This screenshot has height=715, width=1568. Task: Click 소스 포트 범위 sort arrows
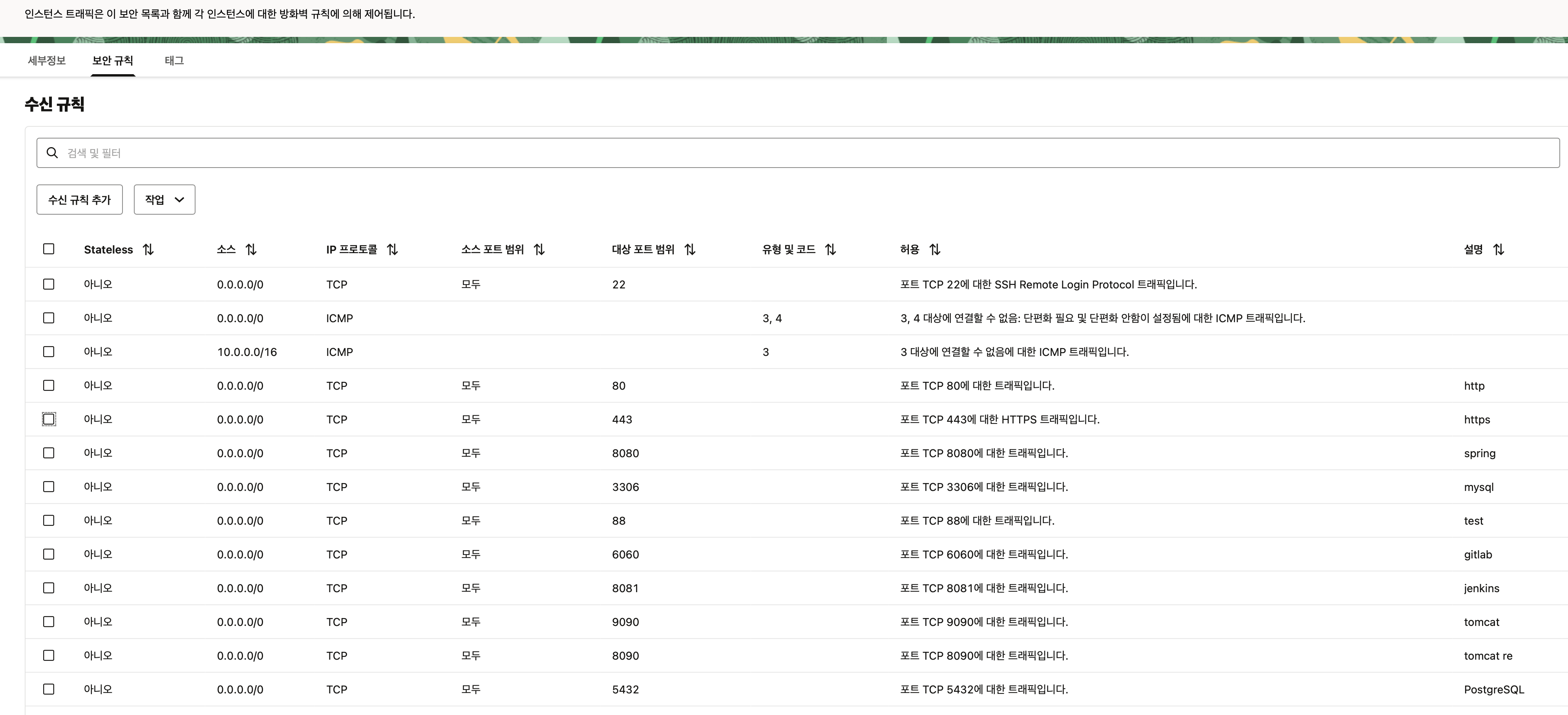(x=539, y=250)
